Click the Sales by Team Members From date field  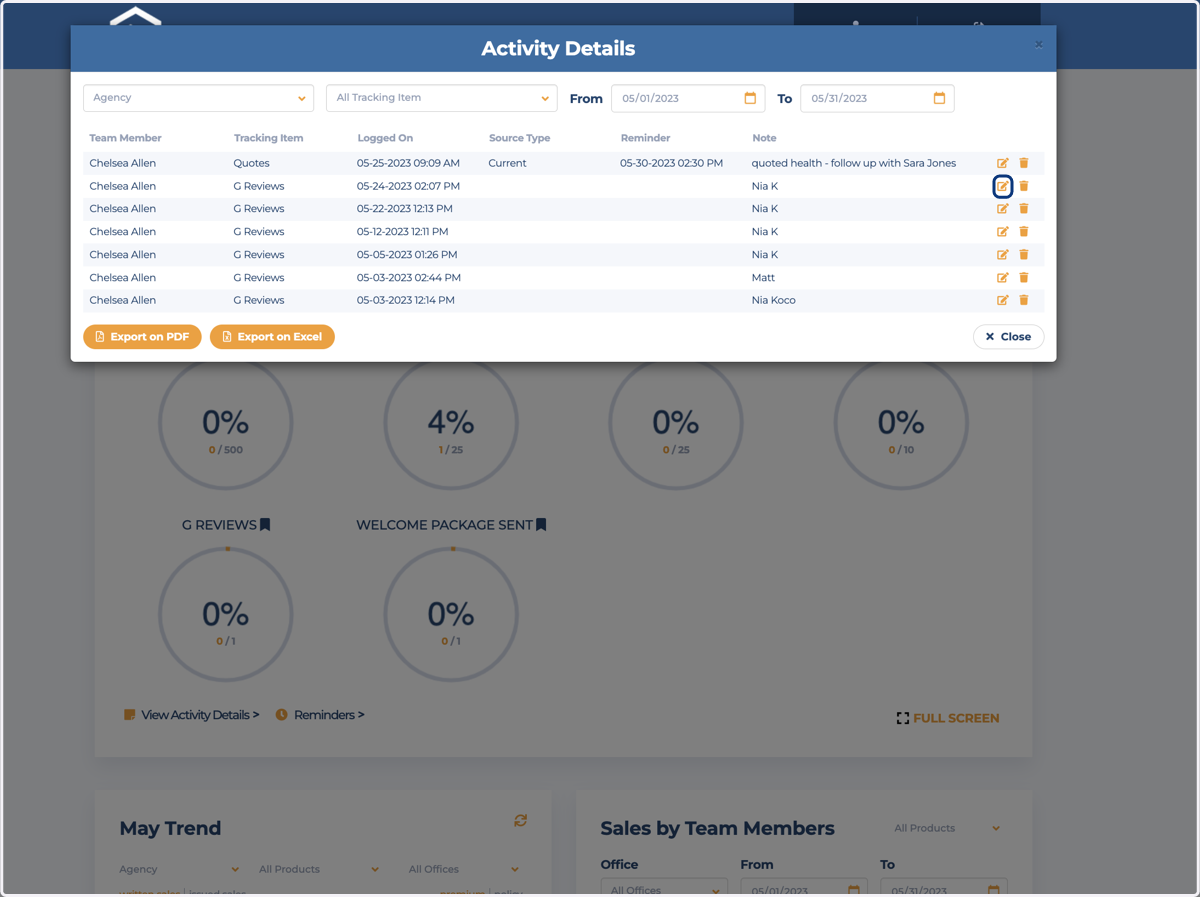coord(804,888)
